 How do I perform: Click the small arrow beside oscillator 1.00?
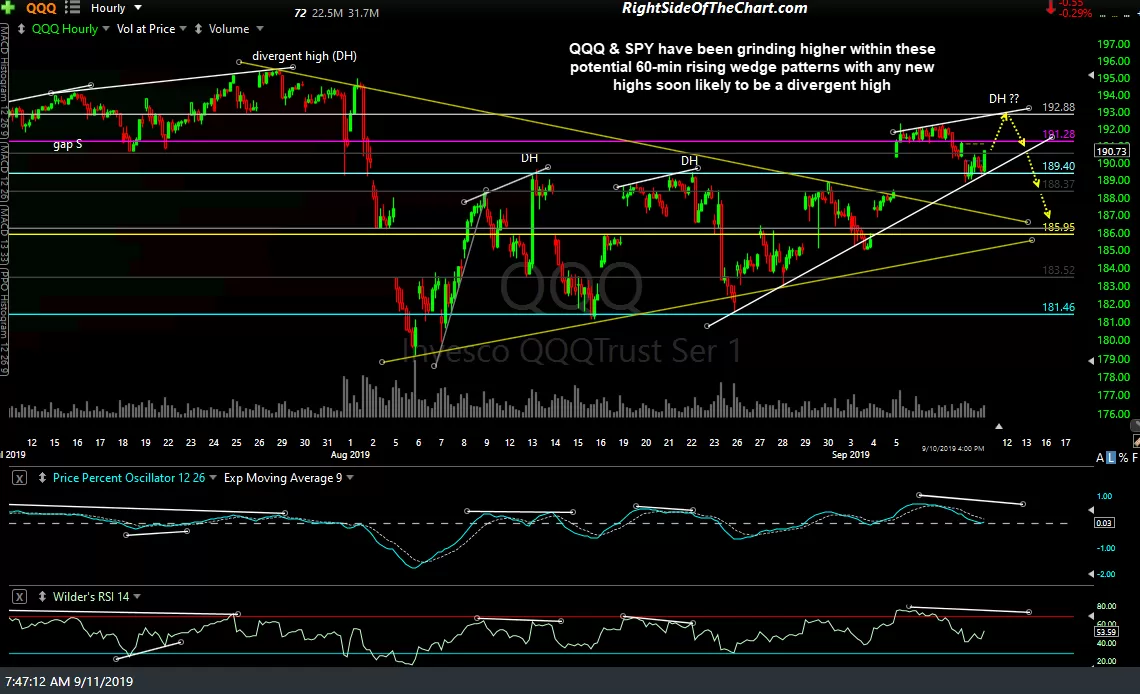click(x=1091, y=510)
